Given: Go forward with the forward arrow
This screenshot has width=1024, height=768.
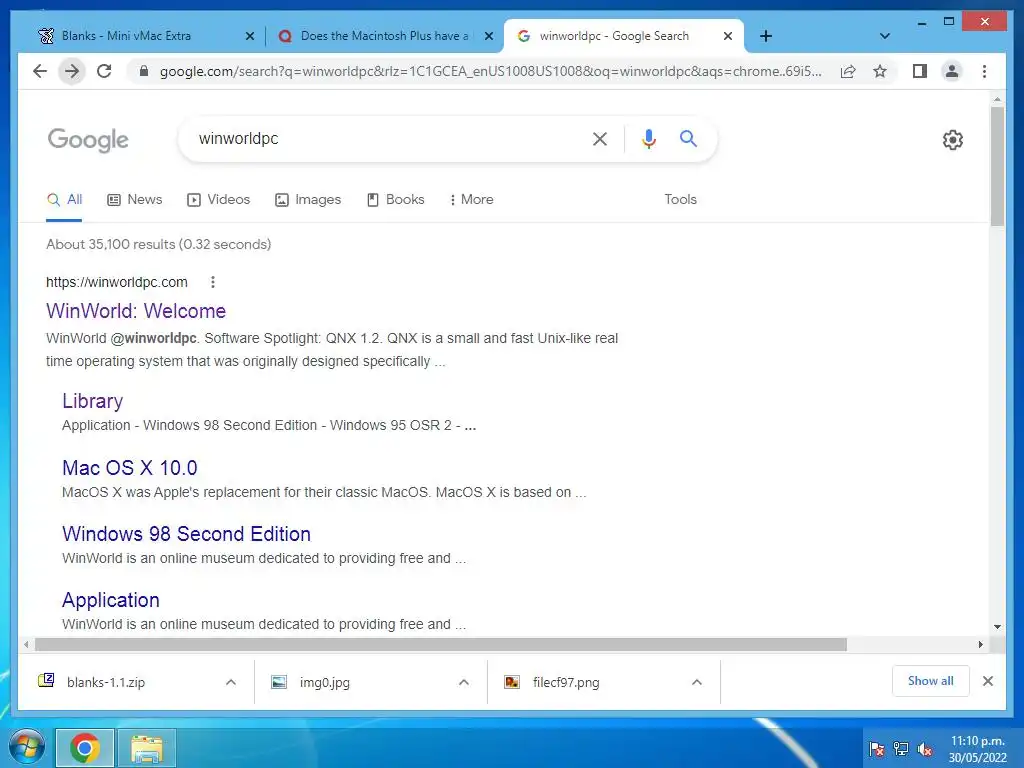Looking at the screenshot, I should click(x=72, y=71).
